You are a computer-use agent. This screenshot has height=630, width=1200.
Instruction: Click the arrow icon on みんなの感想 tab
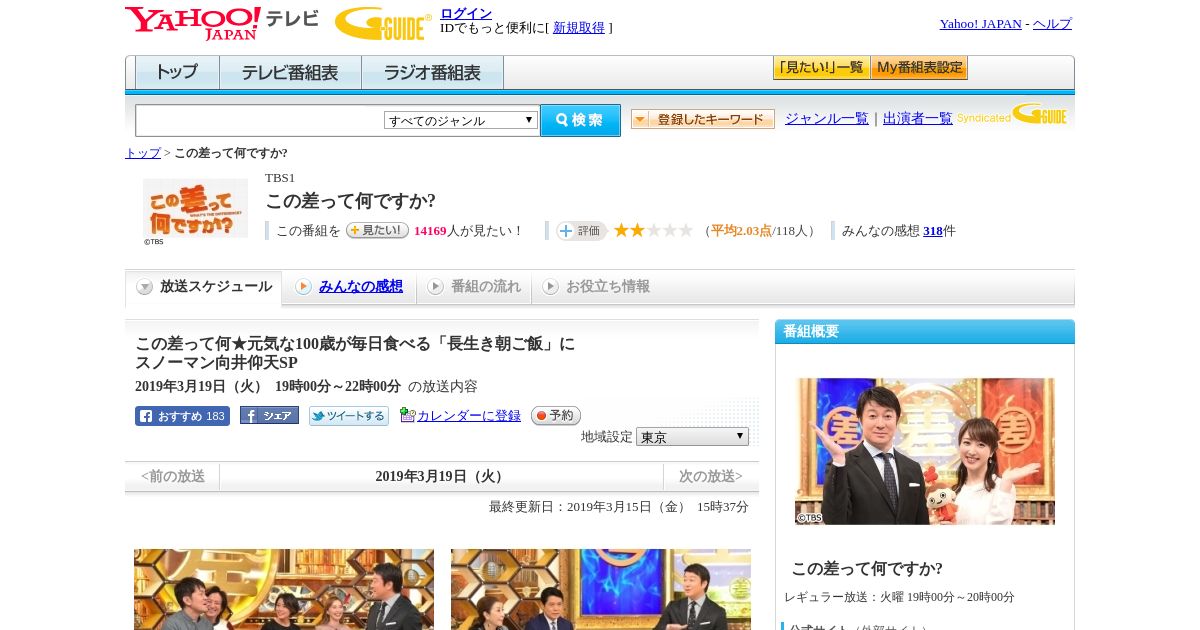coord(303,287)
